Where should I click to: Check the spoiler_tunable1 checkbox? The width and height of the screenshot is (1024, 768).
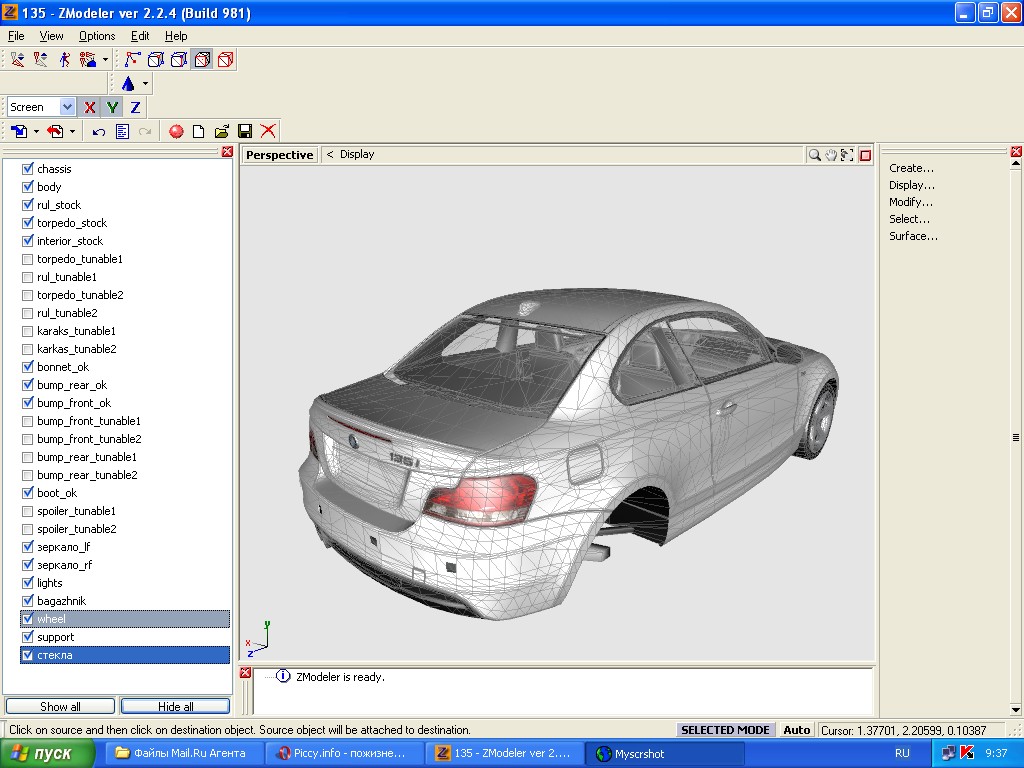coord(27,511)
